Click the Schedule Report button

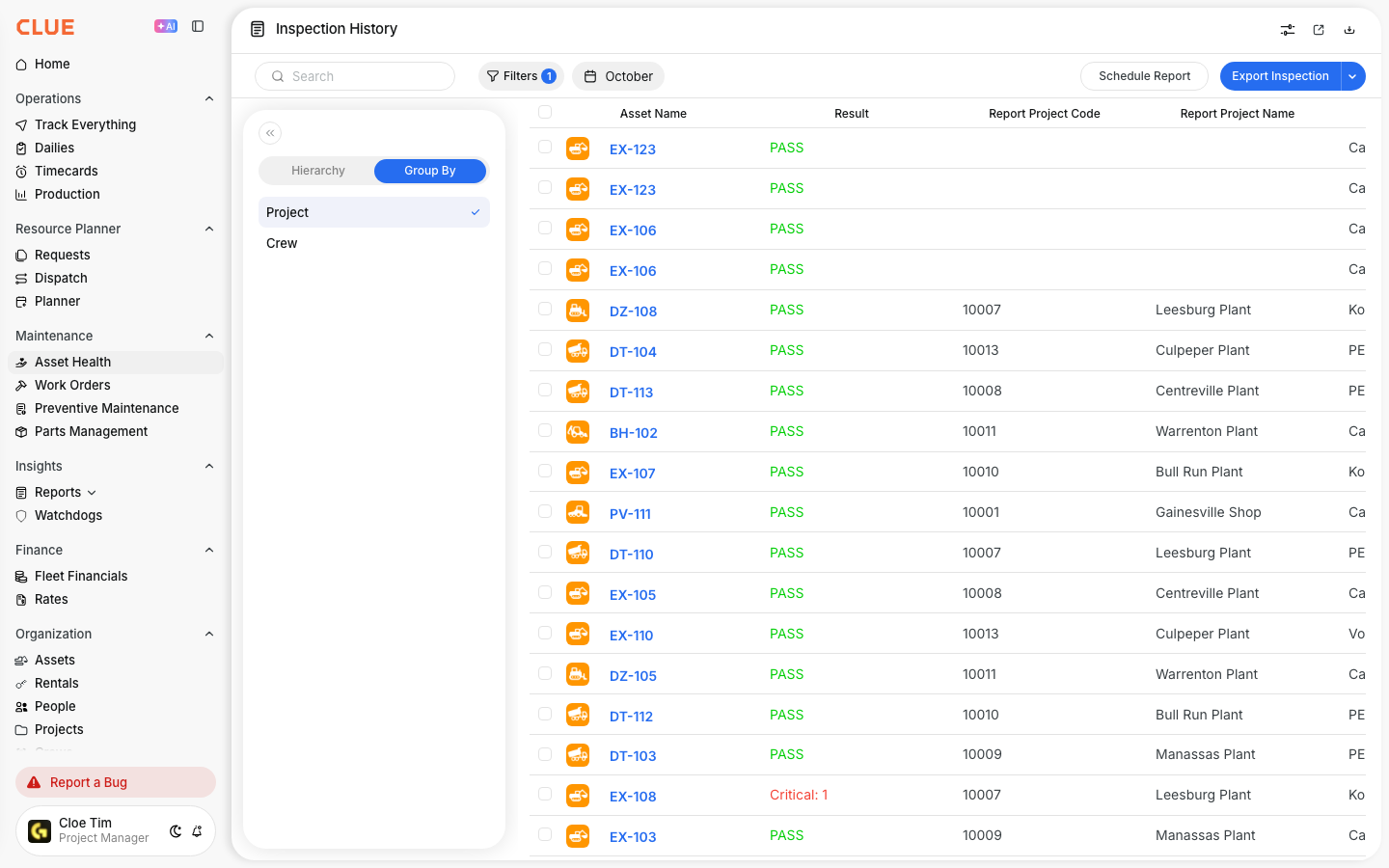pyautogui.click(x=1144, y=76)
